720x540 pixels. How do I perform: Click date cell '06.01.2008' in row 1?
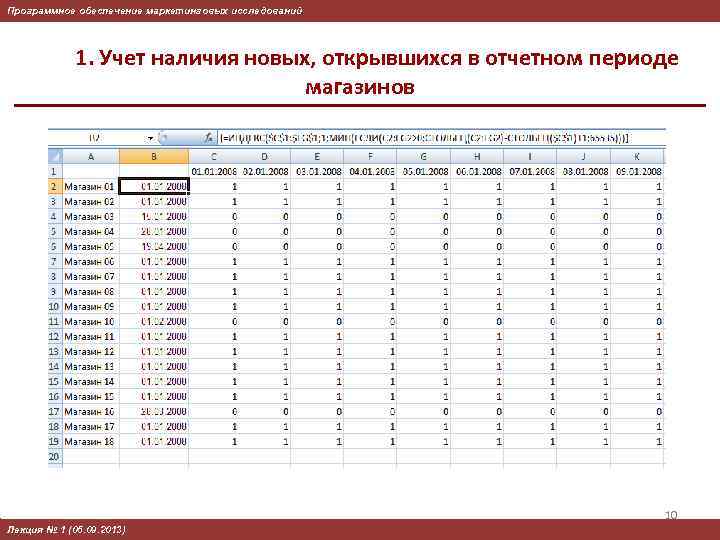pos(477,172)
